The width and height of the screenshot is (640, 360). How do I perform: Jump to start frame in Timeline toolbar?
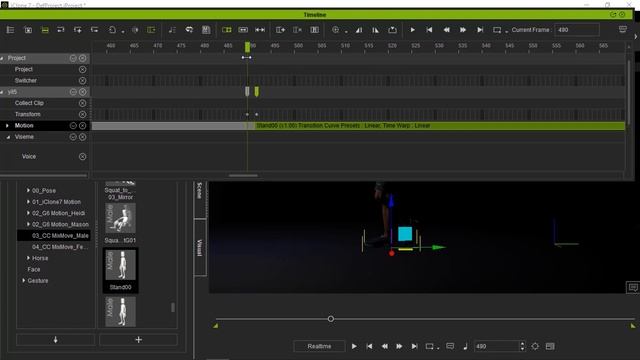coord(429,30)
